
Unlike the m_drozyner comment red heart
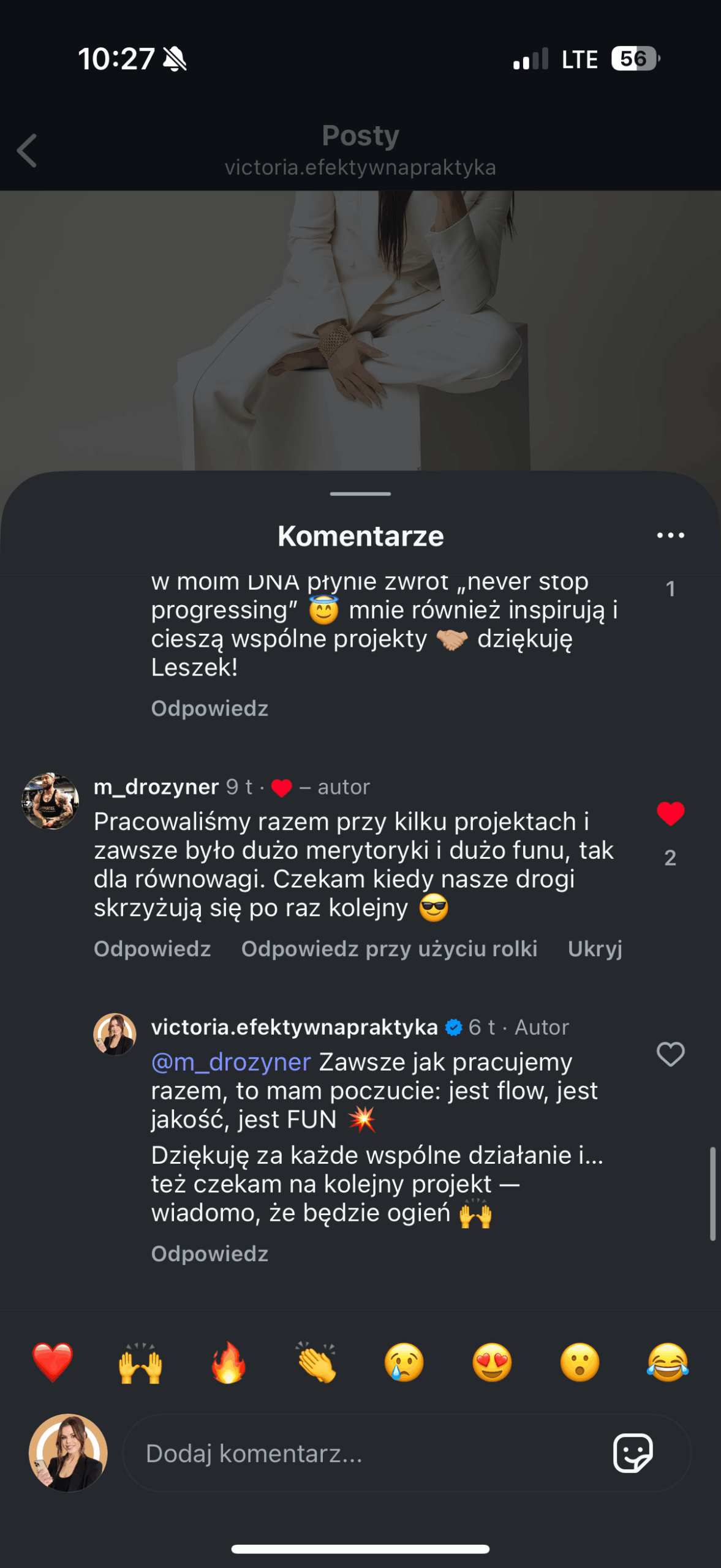click(x=670, y=814)
